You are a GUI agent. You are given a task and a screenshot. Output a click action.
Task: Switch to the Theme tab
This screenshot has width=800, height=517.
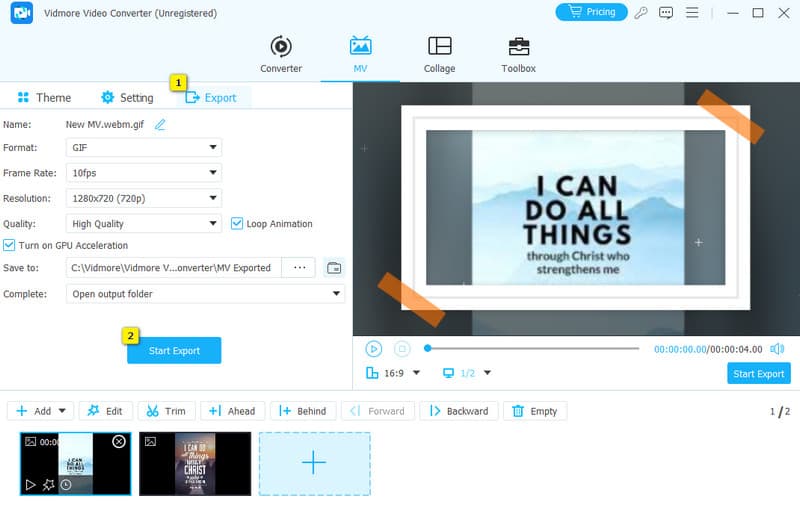pos(44,98)
